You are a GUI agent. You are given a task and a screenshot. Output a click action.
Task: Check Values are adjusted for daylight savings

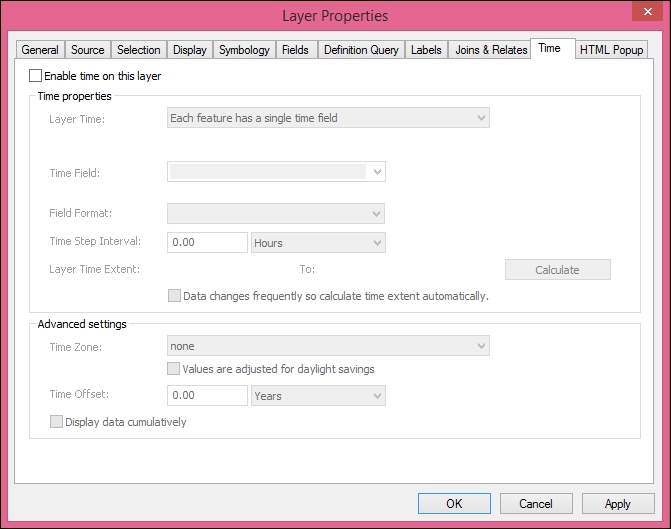click(175, 369)
